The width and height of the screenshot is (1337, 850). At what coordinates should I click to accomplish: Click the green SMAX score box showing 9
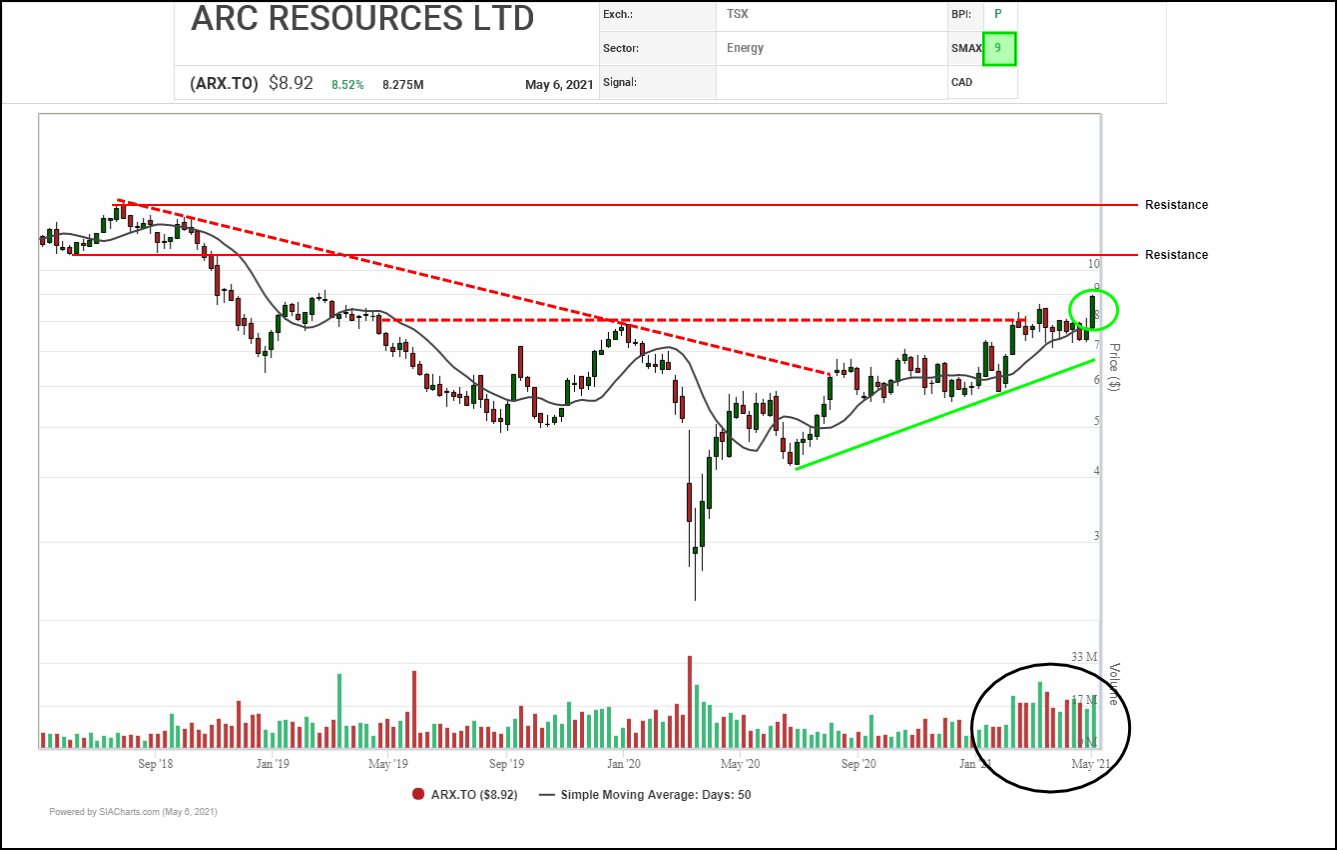pyautogui.click(x=998, y=48)
